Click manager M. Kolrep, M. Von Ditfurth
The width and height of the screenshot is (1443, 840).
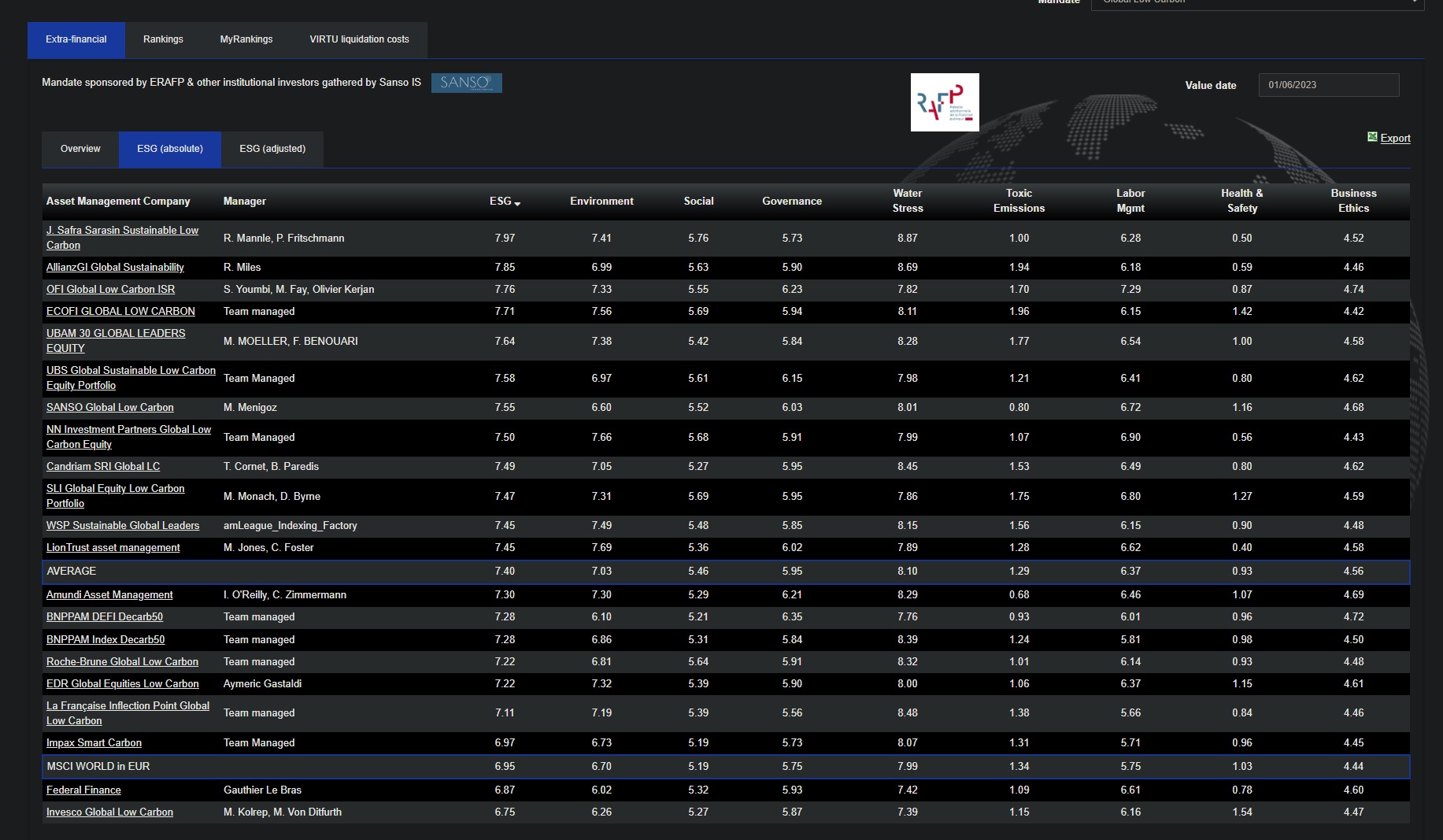click(283, 812)
